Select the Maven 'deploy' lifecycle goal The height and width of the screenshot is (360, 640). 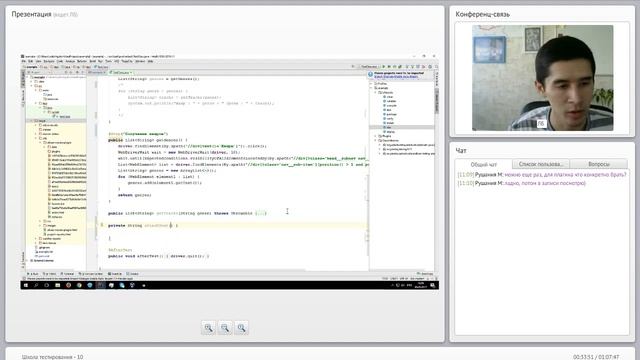pyautogui.click(x=390, y=132)
